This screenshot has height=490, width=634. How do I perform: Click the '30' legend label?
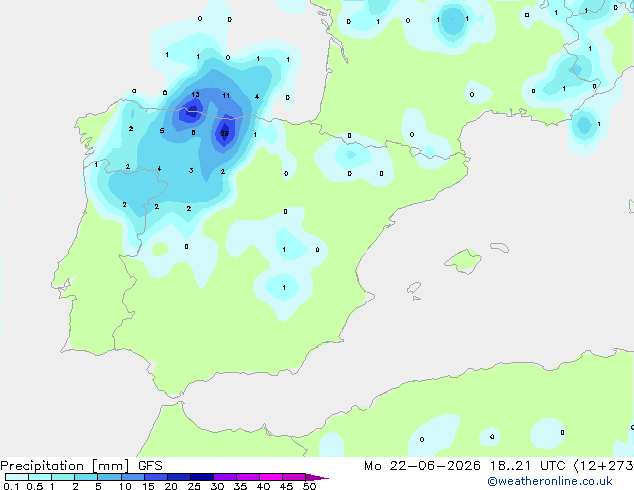[x=217, y=486]
